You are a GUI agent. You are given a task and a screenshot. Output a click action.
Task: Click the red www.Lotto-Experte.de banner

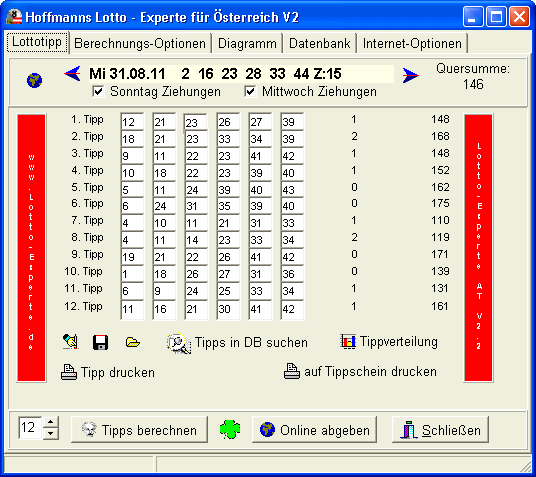point(31,248)
